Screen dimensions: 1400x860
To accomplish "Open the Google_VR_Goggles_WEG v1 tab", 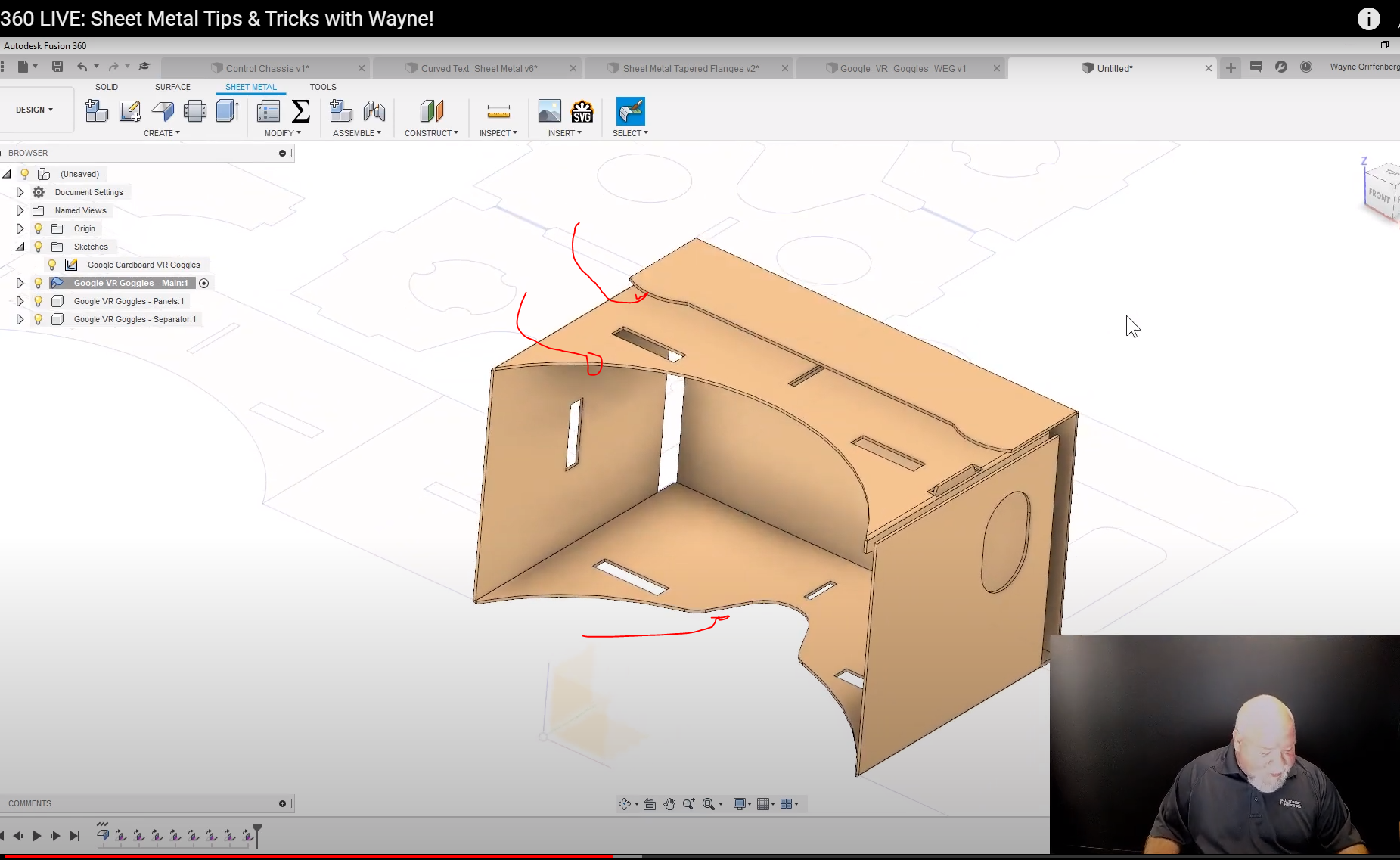I will [902, 68].
